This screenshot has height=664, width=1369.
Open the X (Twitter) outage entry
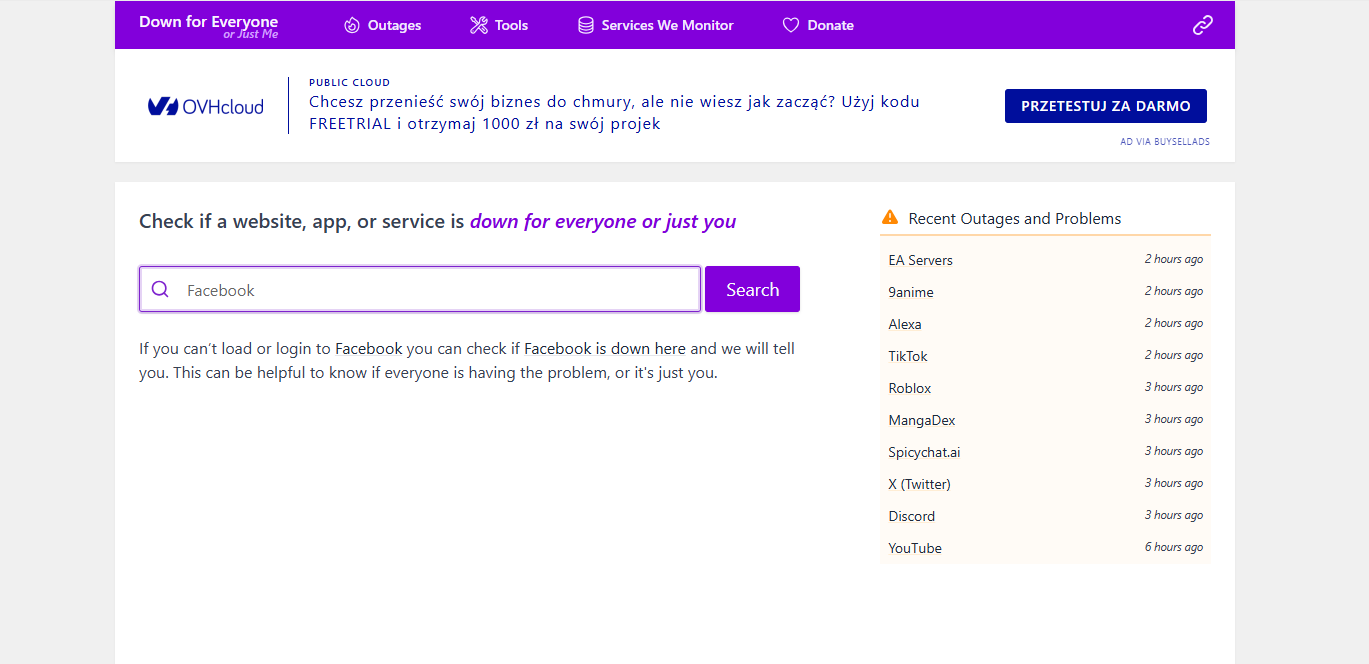click(919, 484)
